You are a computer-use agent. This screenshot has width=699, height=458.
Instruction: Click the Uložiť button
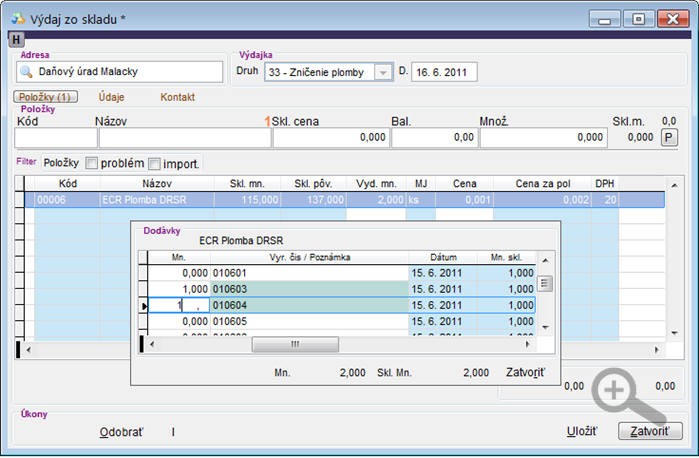pos(582,431)
